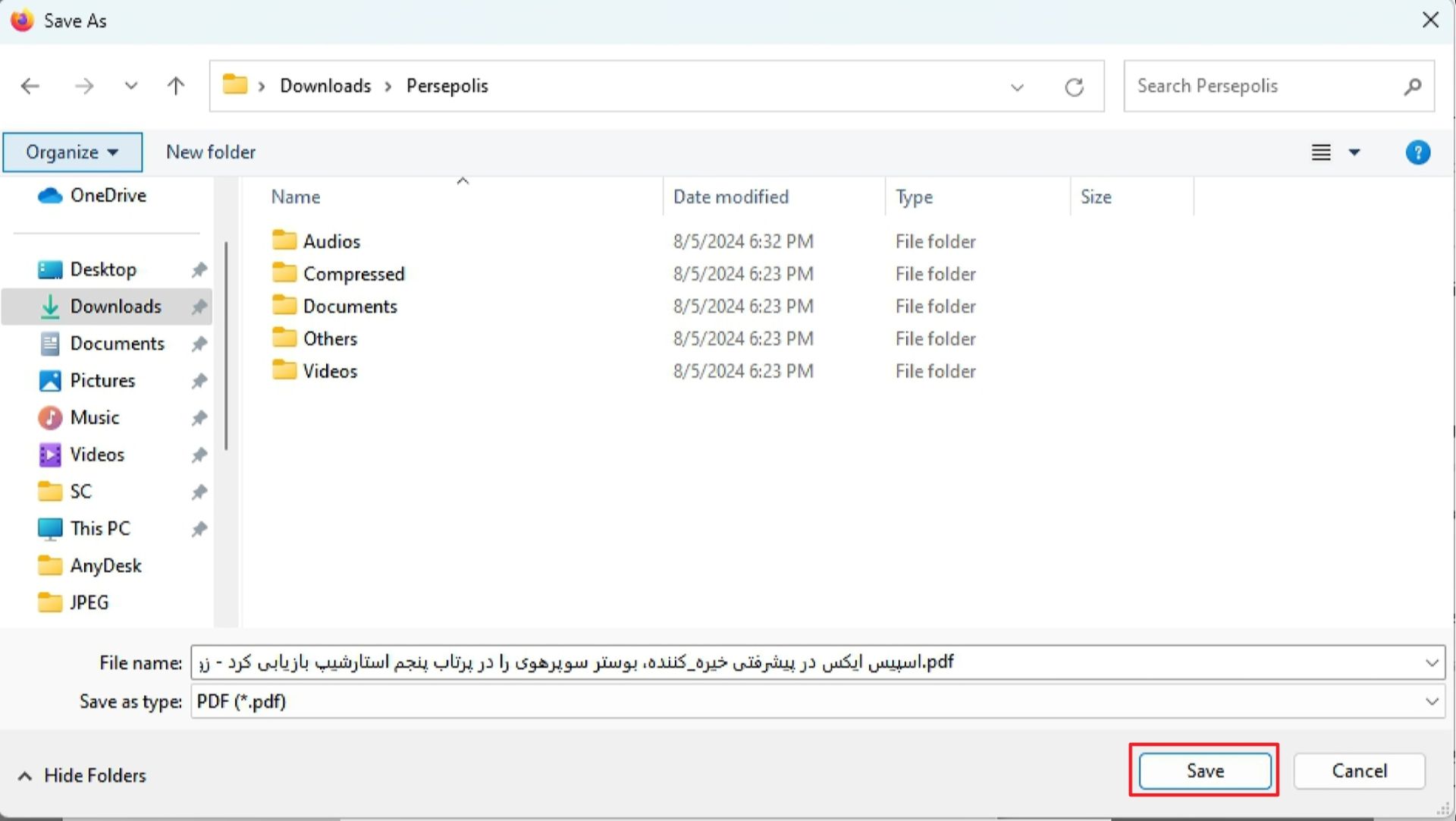This screenshot has width=1456, height=821.
Task: Hide Folders panel toggle
Action: click(81, 775)
